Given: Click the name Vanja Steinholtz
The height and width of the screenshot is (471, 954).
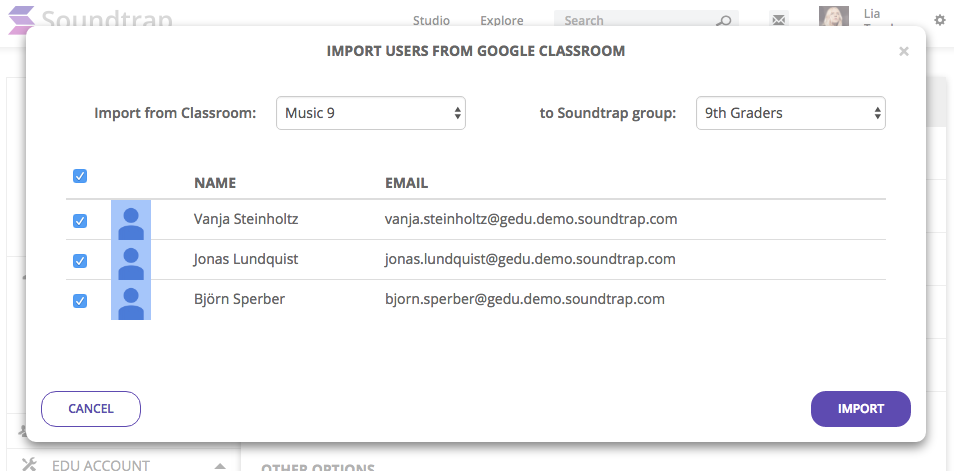Looking at the screenshot, I should tap(246, 219).
